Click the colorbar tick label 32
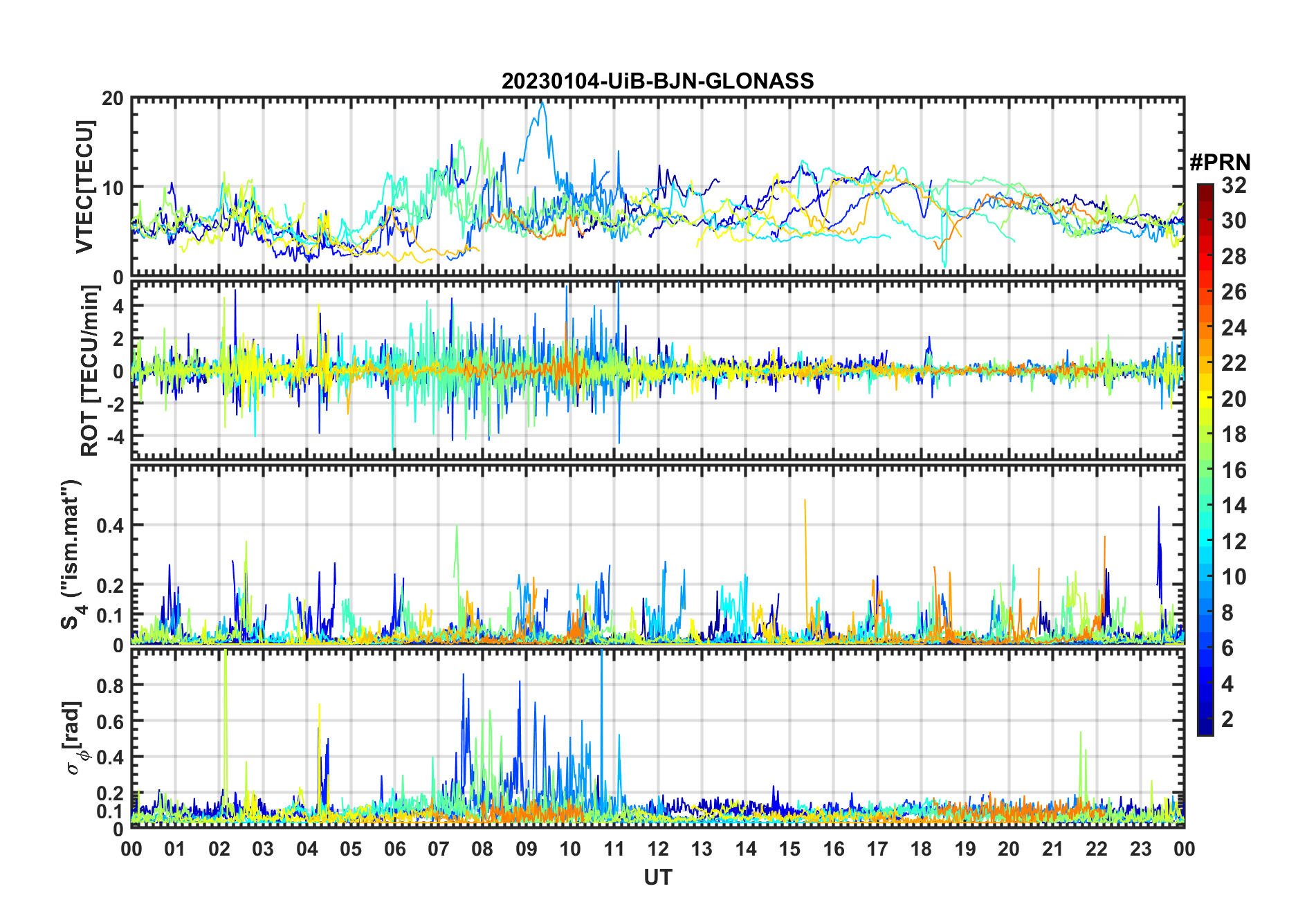Screen dimensions: 1316x920 pos(1234,185)
